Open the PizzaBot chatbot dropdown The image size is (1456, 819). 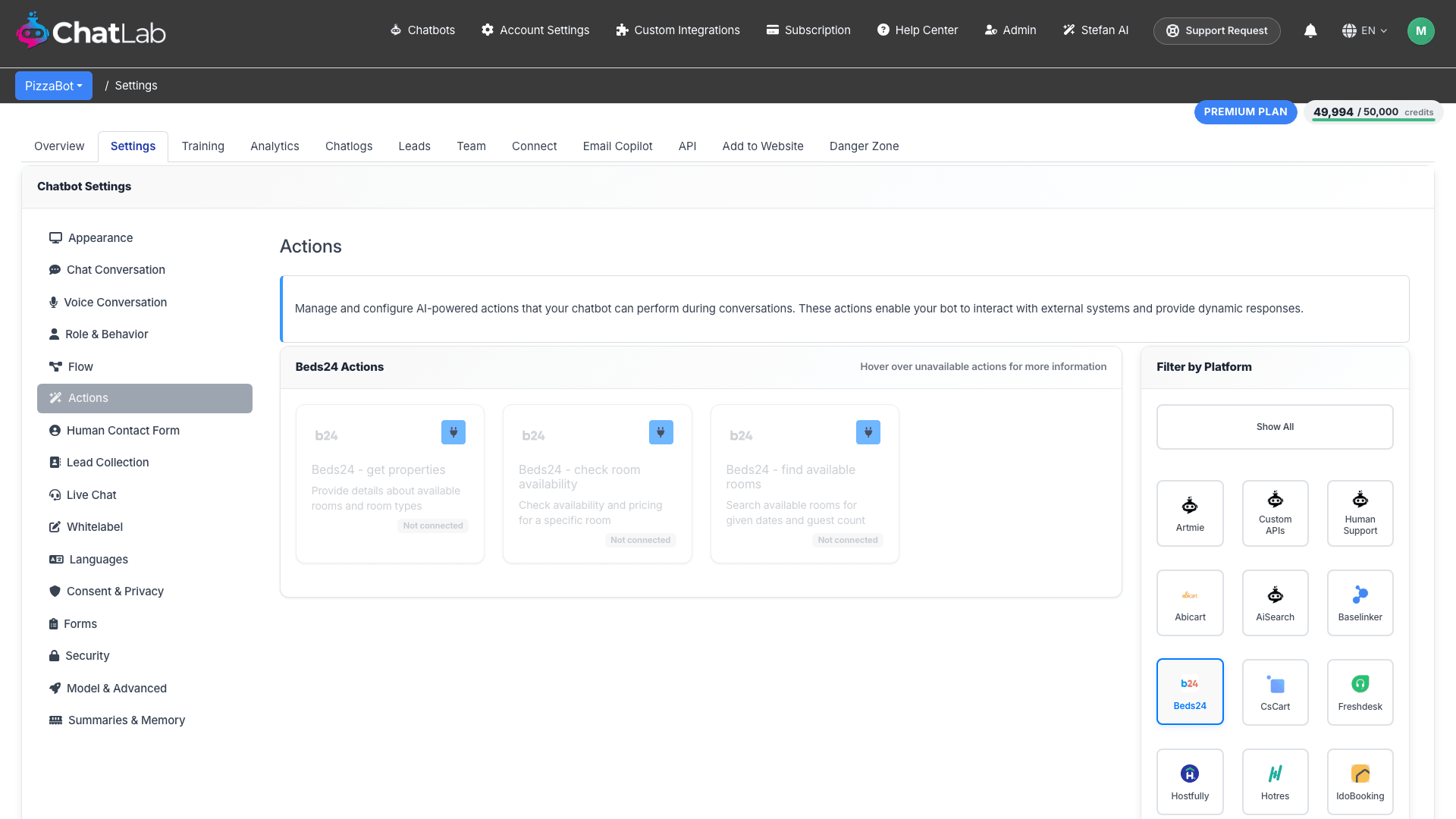point(54,86)
